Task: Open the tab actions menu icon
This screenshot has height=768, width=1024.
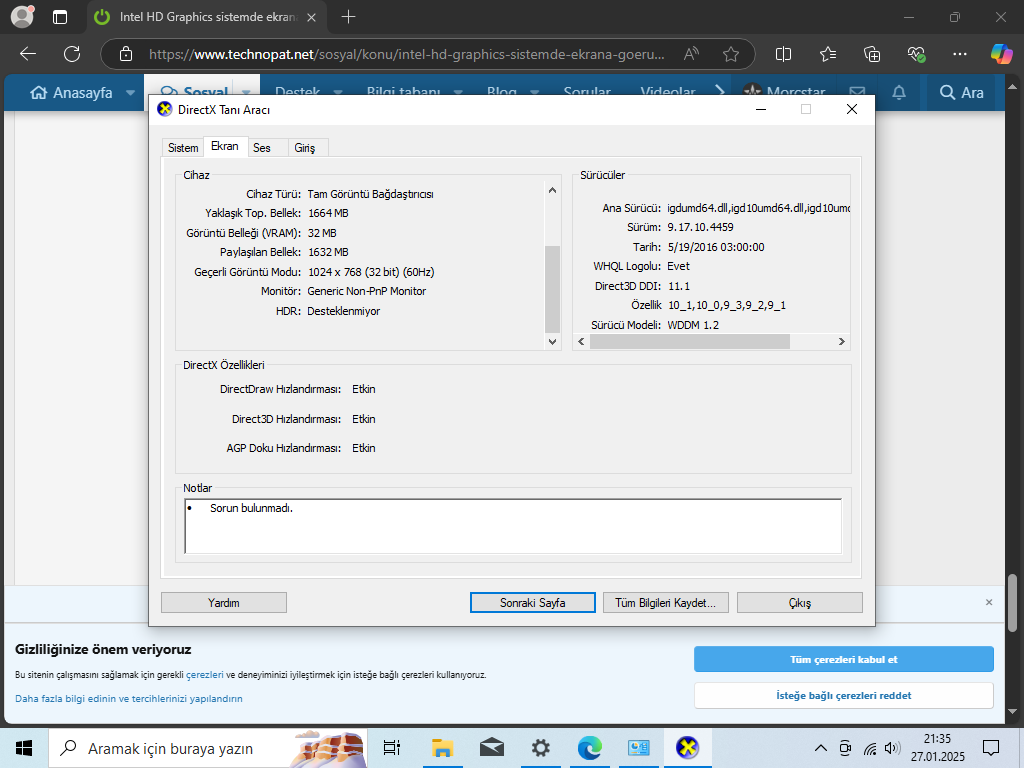Action: 59,17
